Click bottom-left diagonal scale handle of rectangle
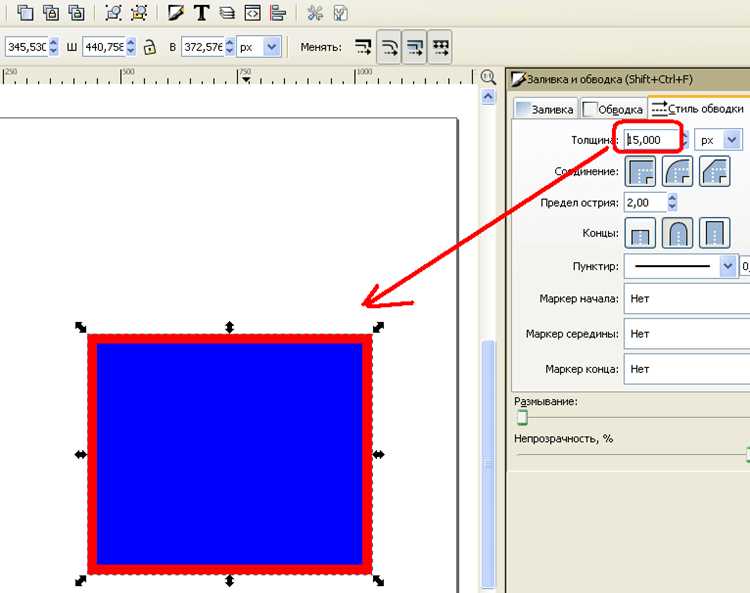The width and height of the screenshot is (750, 593). [x=81, y=581]
